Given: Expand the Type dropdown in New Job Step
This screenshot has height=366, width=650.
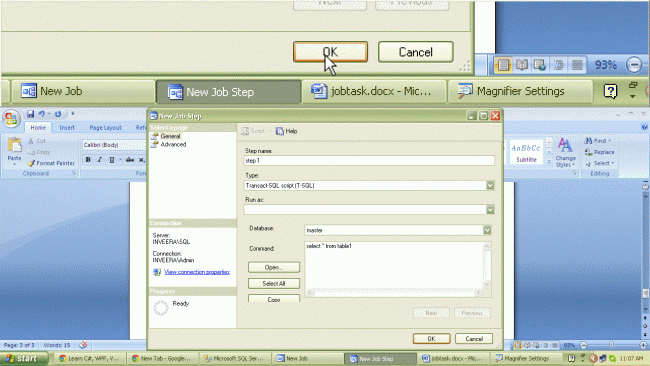Looking at the screenshot, I should [490, 185].
